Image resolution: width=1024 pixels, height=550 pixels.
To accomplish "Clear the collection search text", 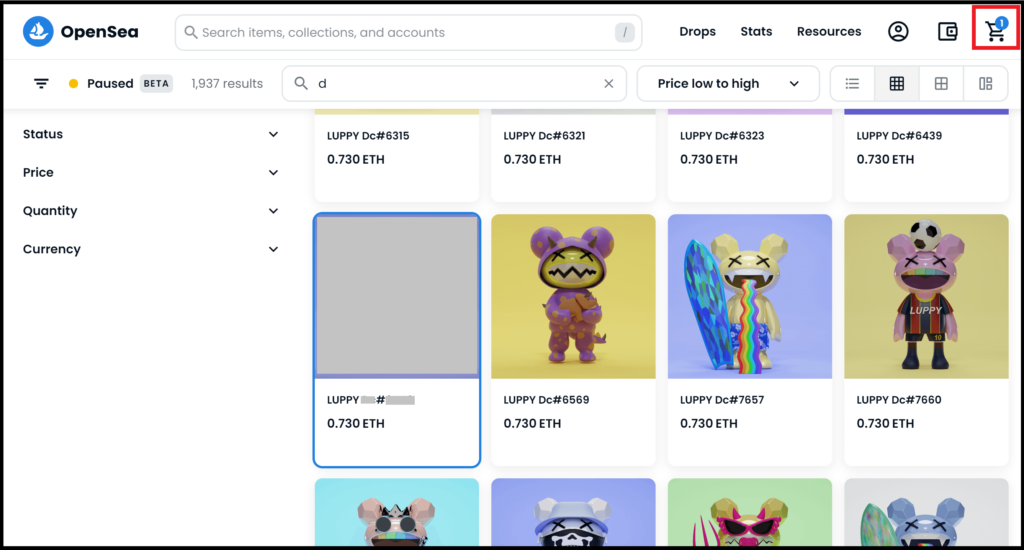I will pos(608,84).
